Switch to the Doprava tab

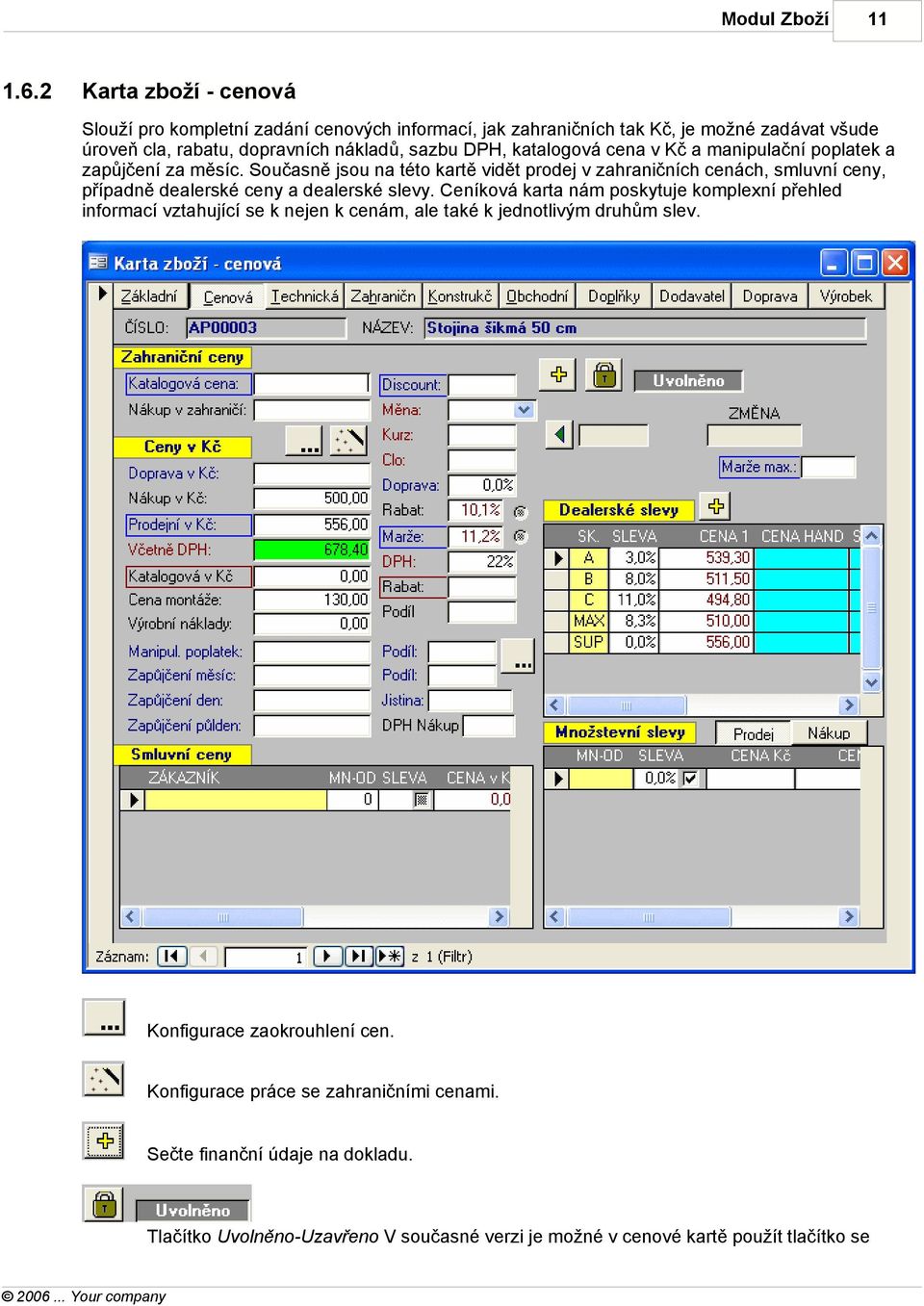coord(770,296)
